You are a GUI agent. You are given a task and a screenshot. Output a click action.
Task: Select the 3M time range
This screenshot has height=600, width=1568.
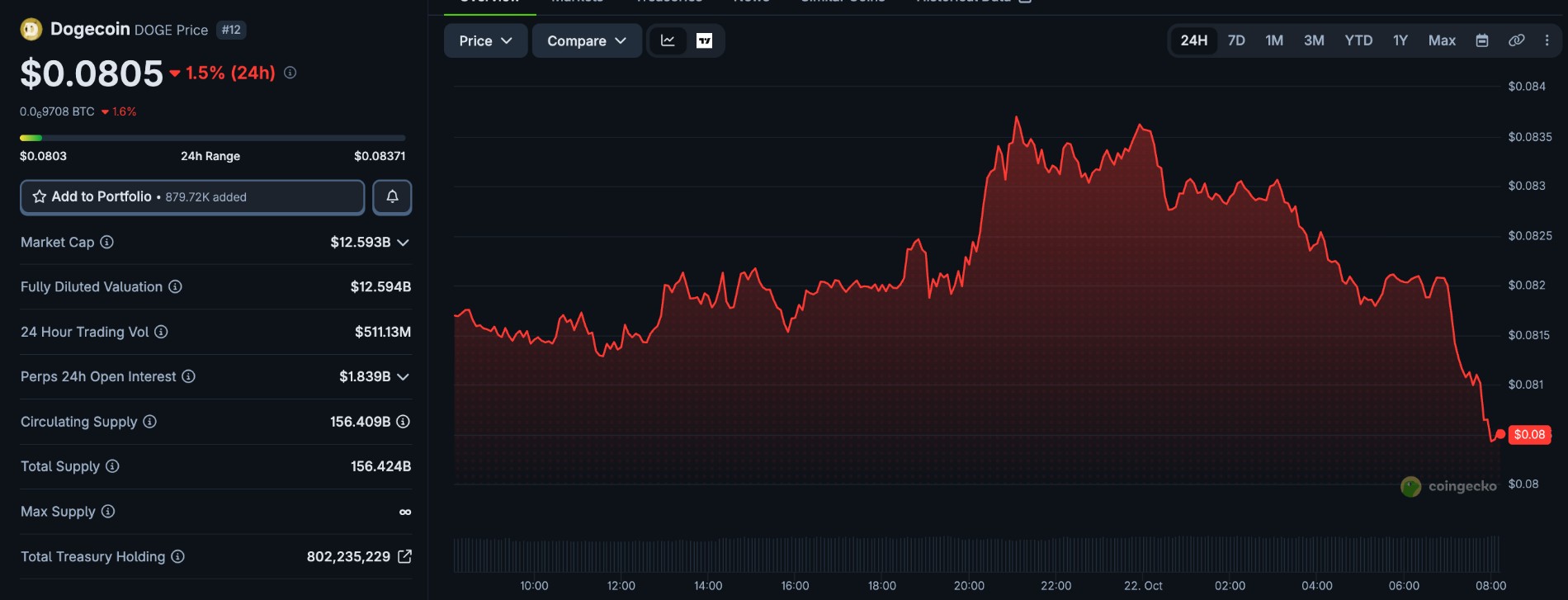1314,40
